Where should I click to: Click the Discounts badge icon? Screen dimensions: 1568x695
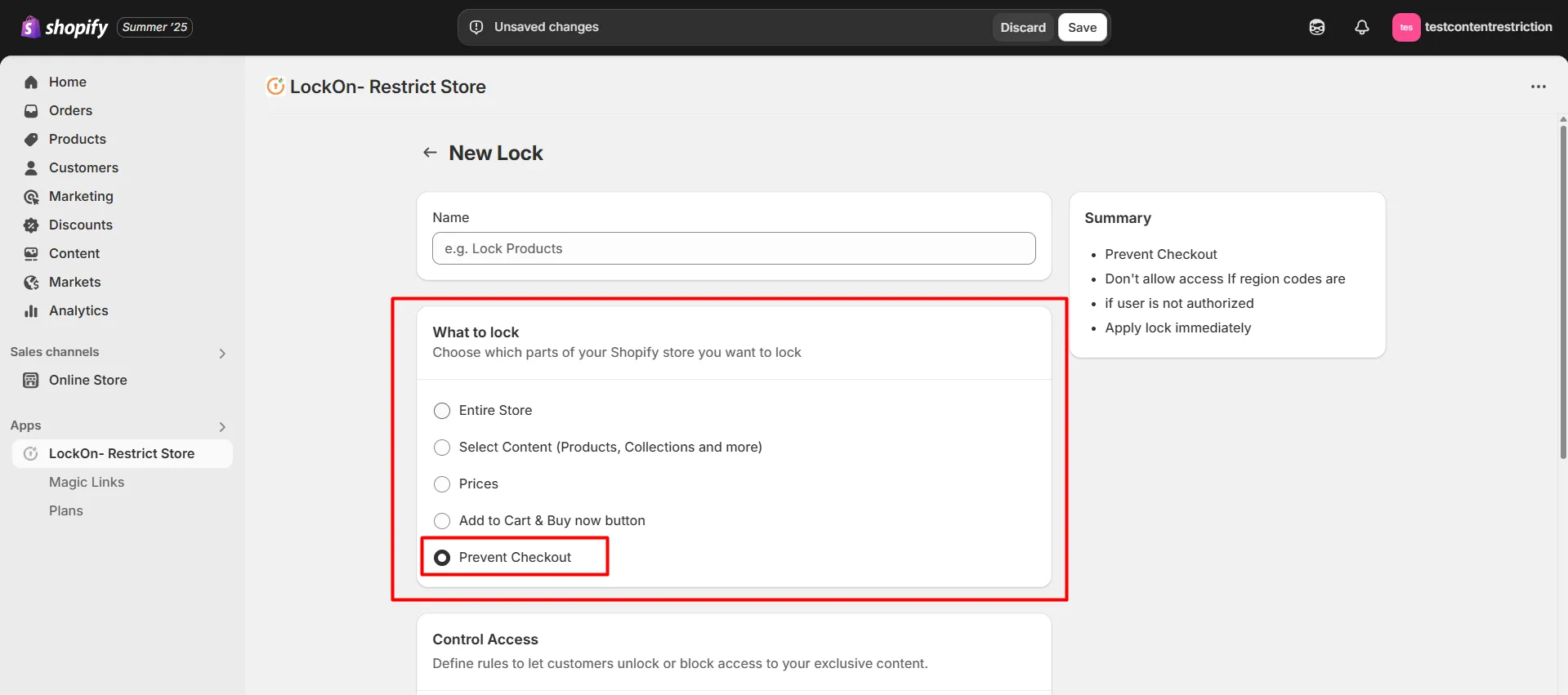(x=31, y=225)
